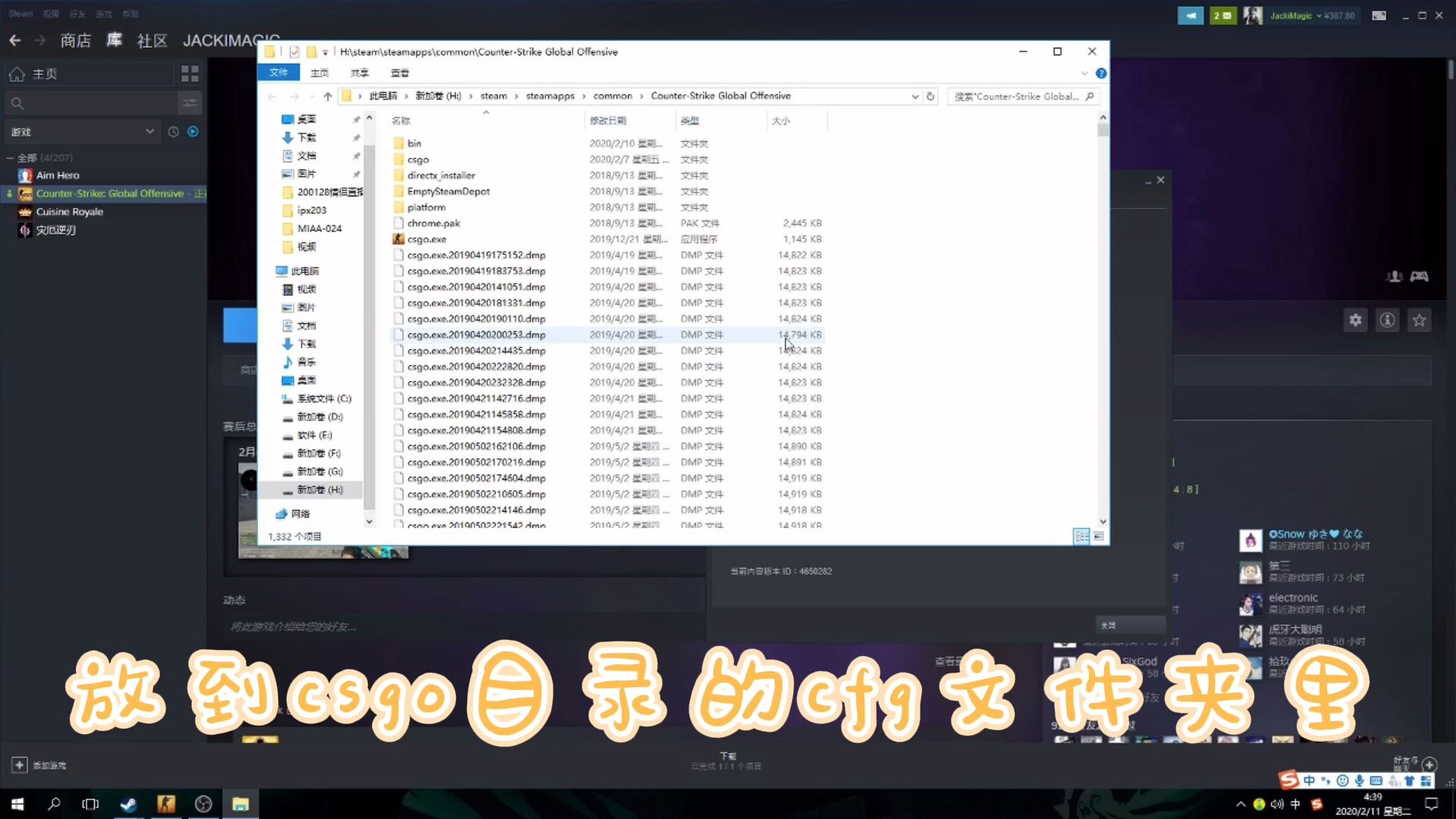
Task: Expand the games category dropdown
Action: point(149,132)
